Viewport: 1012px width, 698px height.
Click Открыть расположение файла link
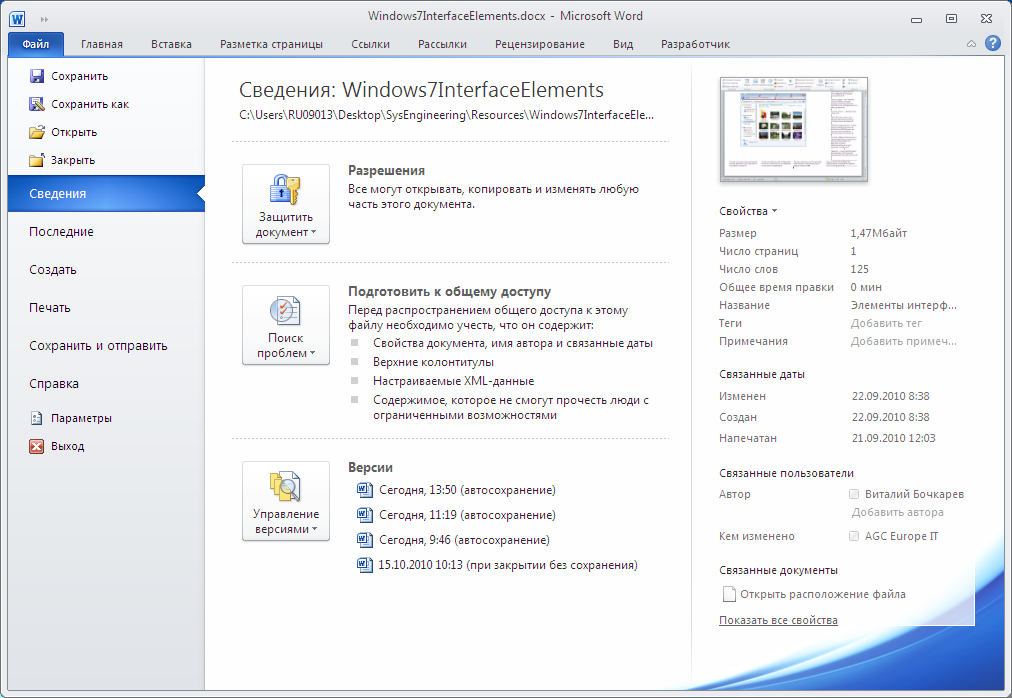pyautogui.click(x=822, y=594)
